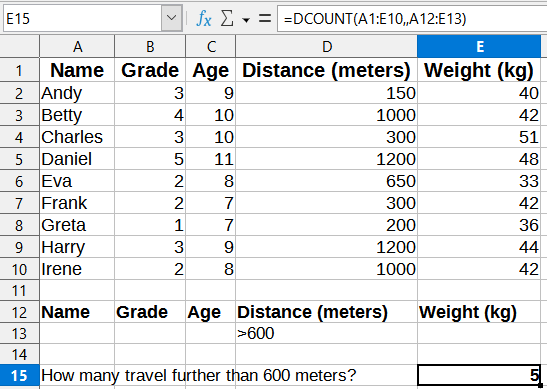The image size is (547, 389).
Task: Click criteria header 'Distance (meters)' in row 12
Action: coord(327,312)
